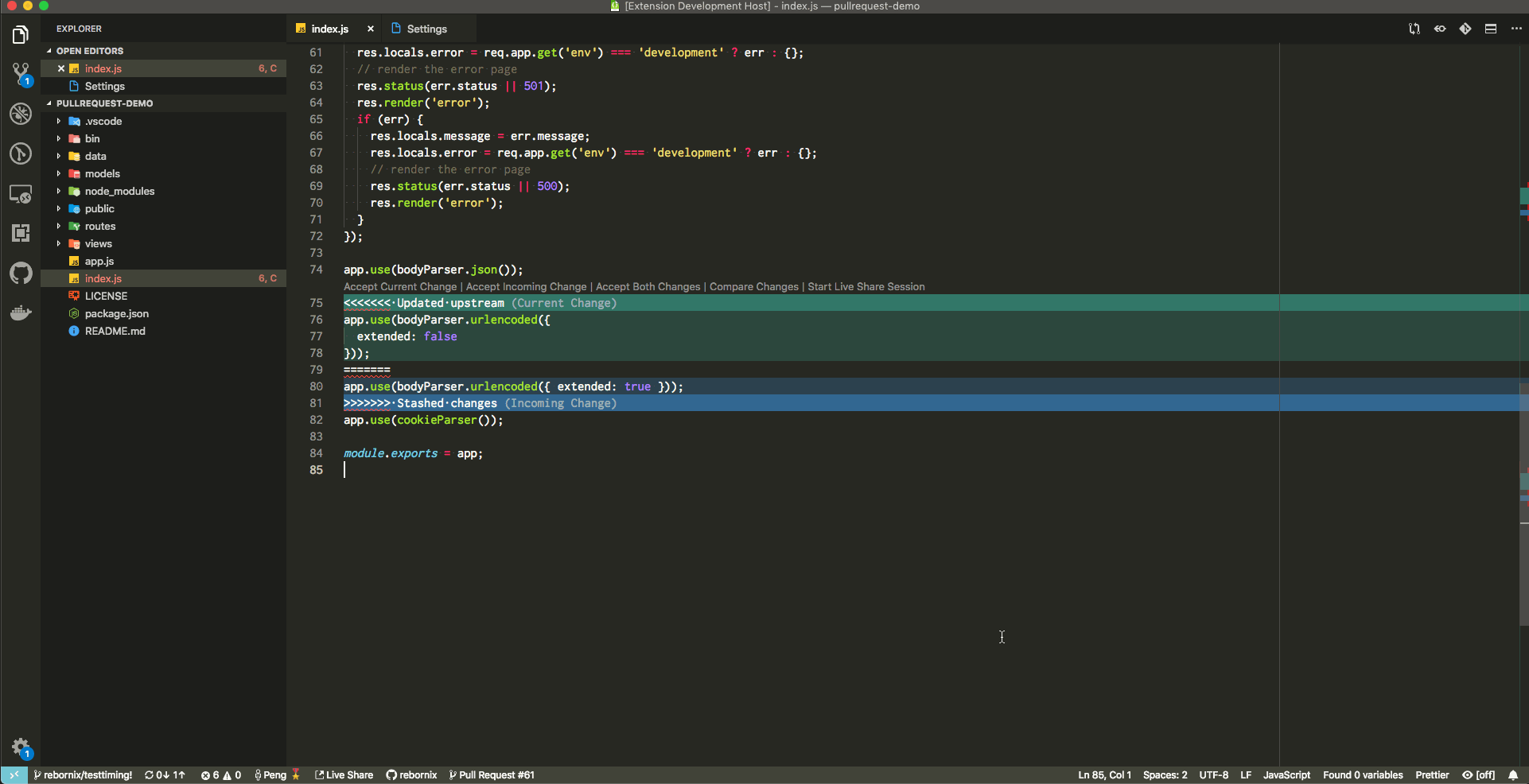The image size is (1529, 784).
Task: Open the Debug view in activity bar
Action: tap(21, 114)
